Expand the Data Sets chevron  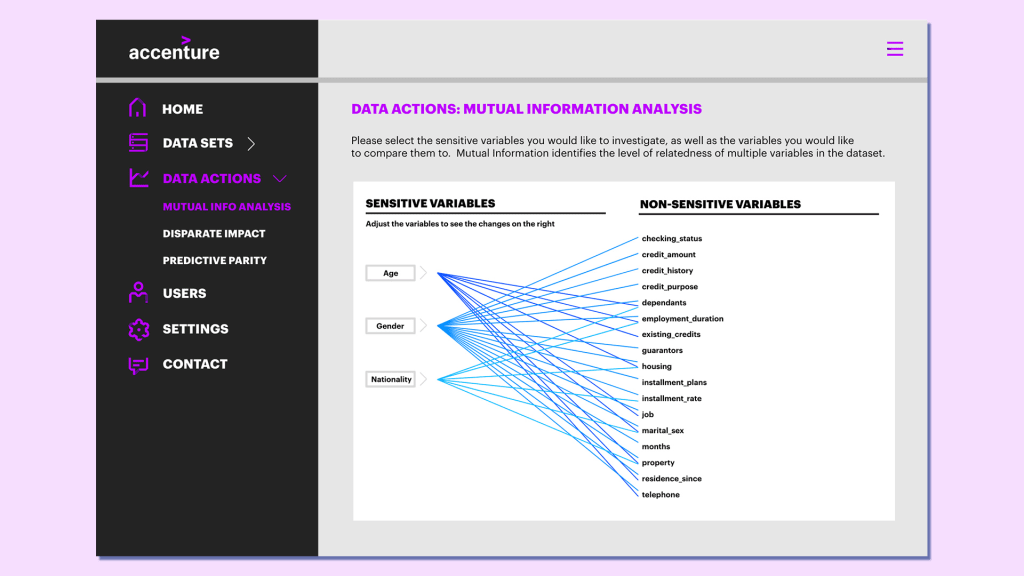tap(251, 143)
